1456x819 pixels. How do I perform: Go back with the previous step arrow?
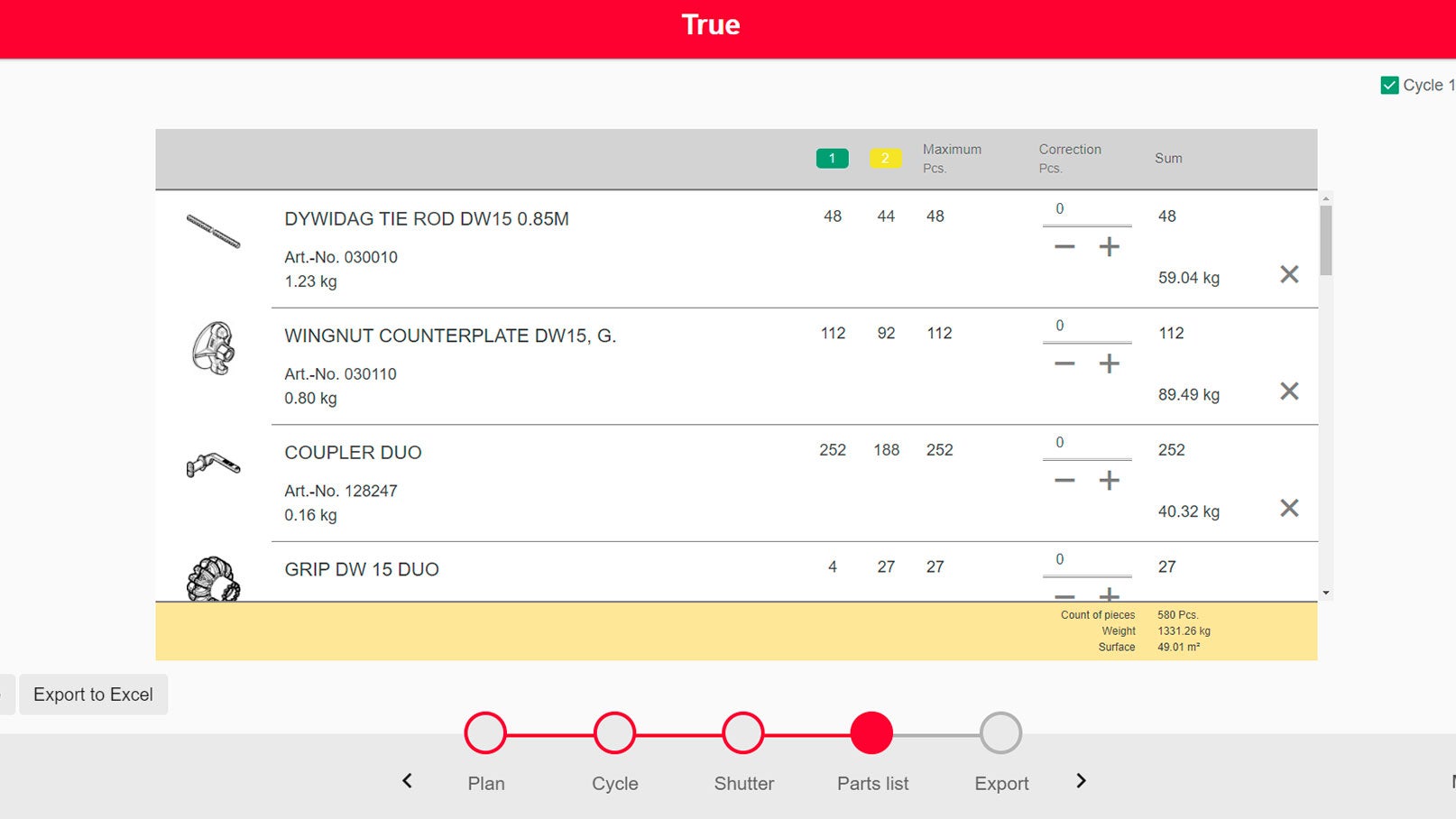(x=407, y=781)
